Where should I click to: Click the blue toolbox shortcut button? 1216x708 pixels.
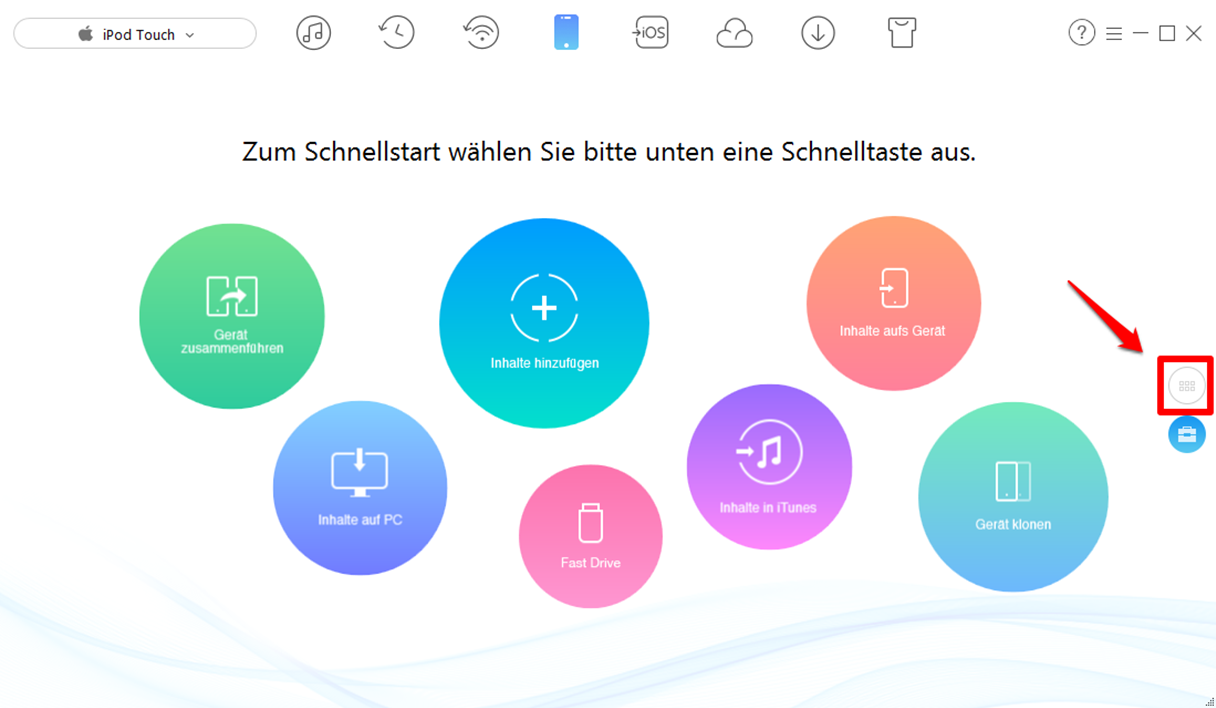coord(1187,434)
